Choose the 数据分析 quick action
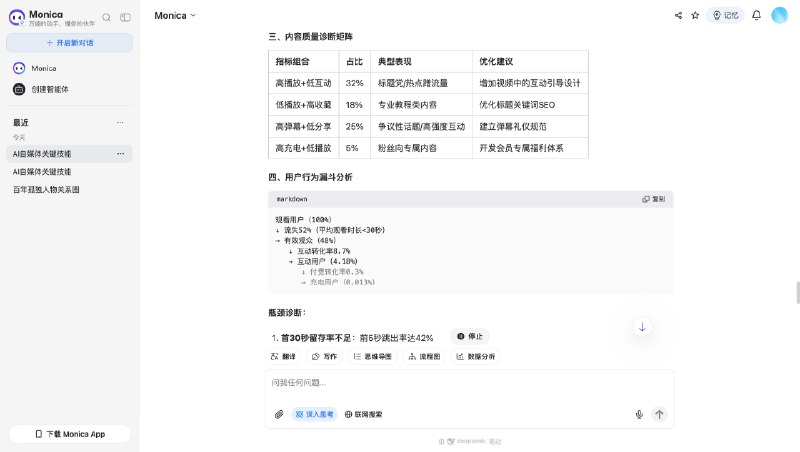 [x=476, y=357]
